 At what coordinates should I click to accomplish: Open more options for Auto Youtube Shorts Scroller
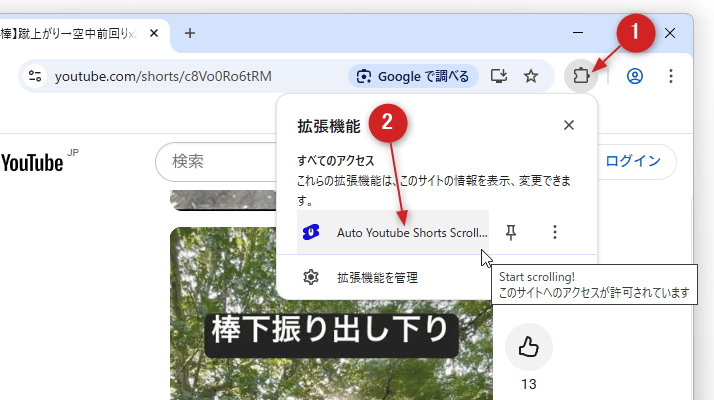(555, 232)
